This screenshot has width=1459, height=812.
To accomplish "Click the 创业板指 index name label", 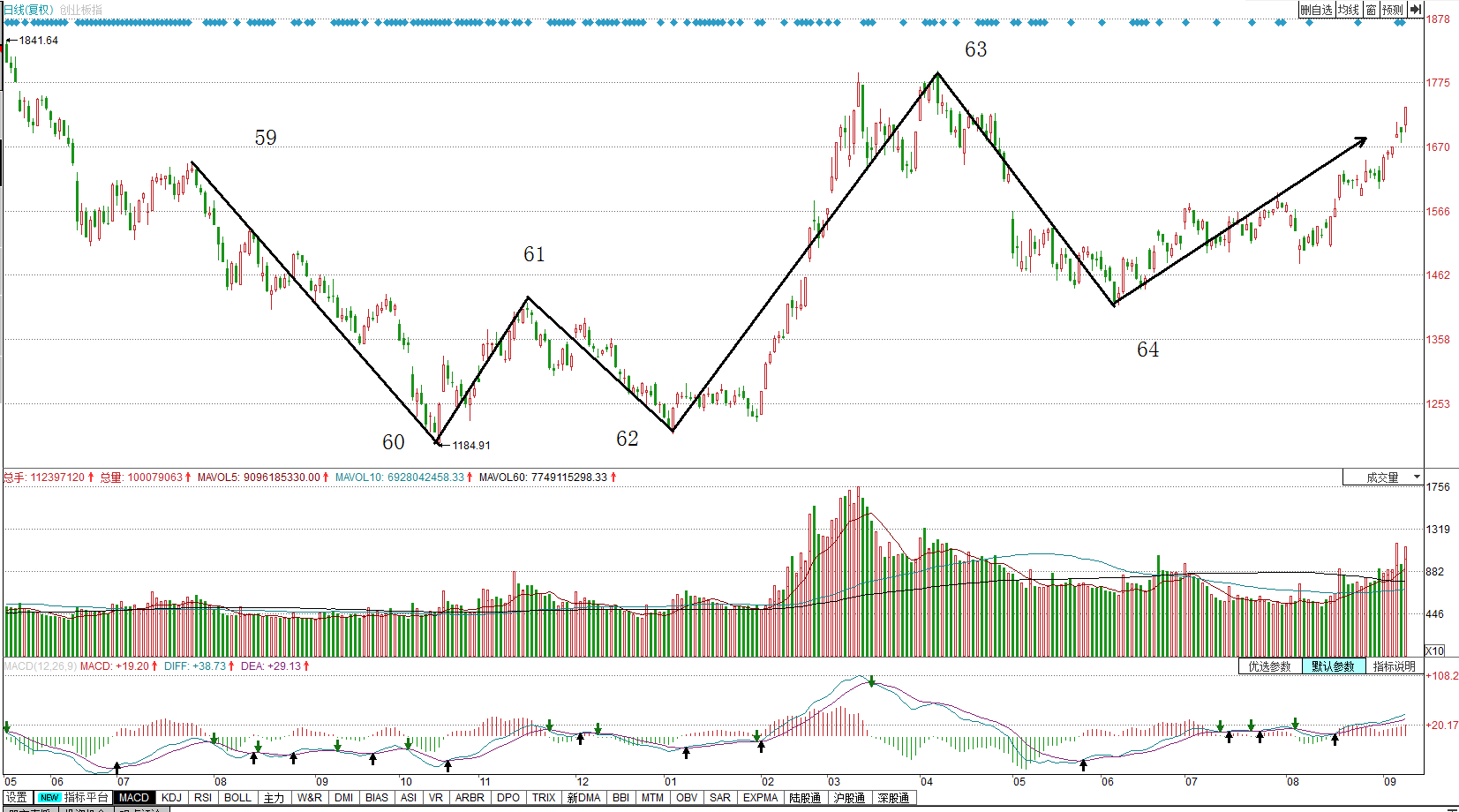I will pos(81,10).
